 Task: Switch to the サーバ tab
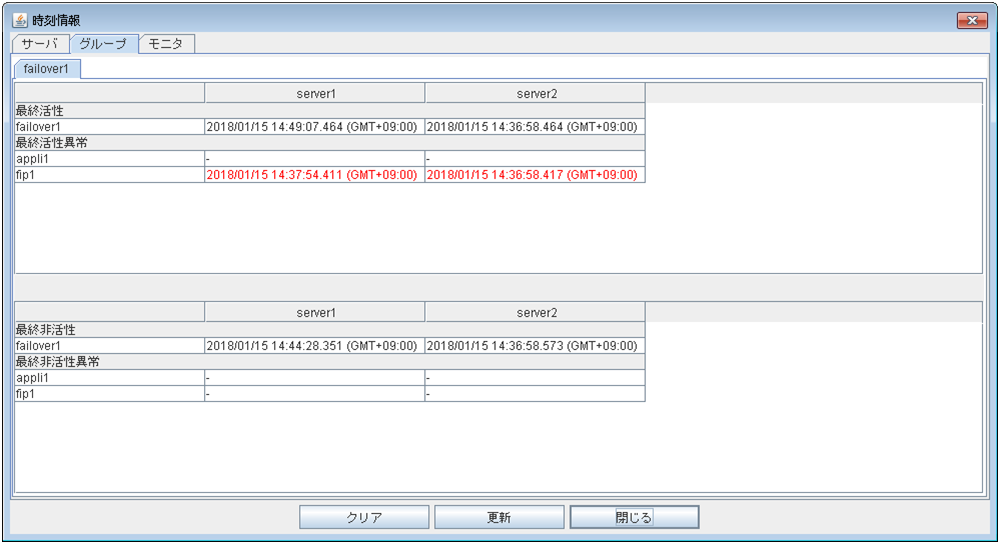click(40, 44)
